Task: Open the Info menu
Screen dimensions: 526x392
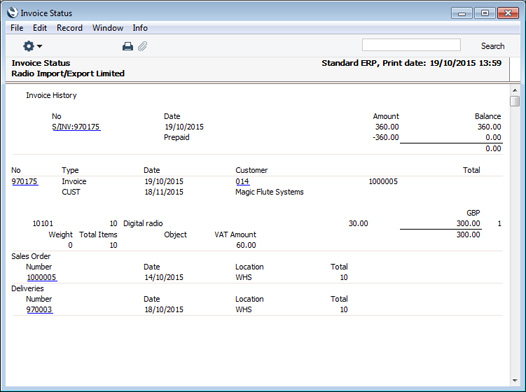Action: click(x=140, y=28)
